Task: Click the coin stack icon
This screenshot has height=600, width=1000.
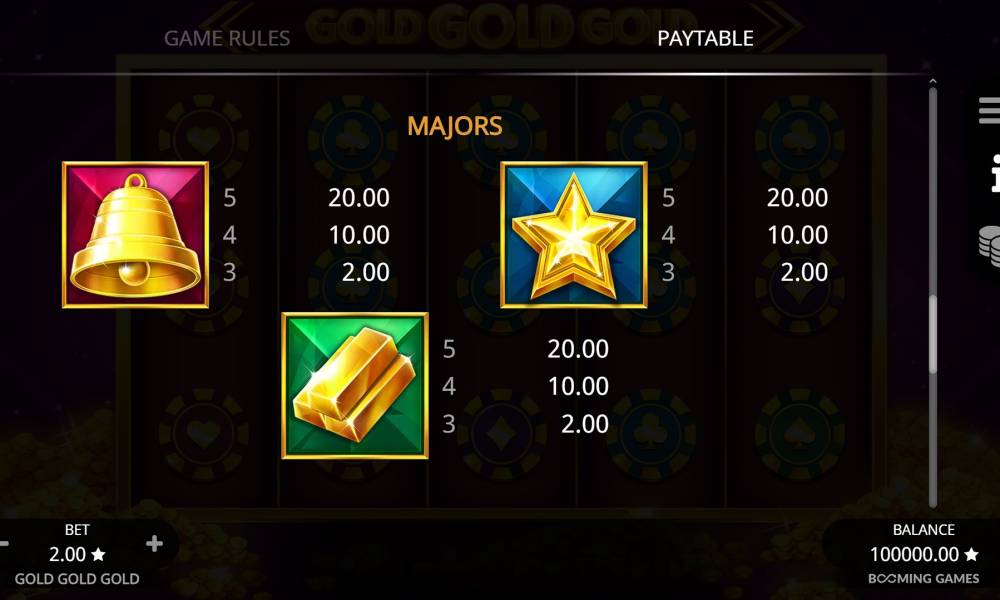Action: [990, 245]
